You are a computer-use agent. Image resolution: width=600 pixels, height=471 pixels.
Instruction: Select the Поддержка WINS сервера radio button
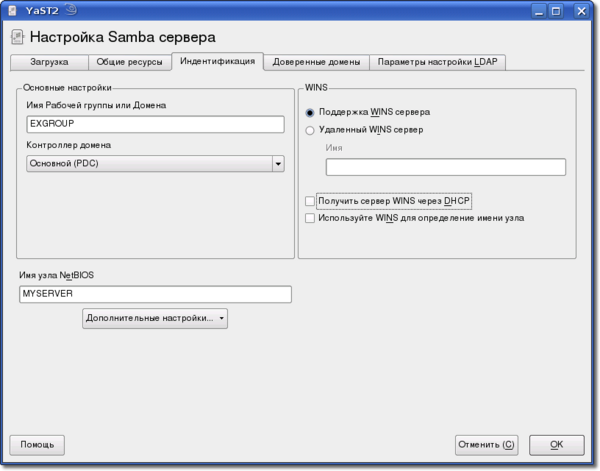click(310, 113)
